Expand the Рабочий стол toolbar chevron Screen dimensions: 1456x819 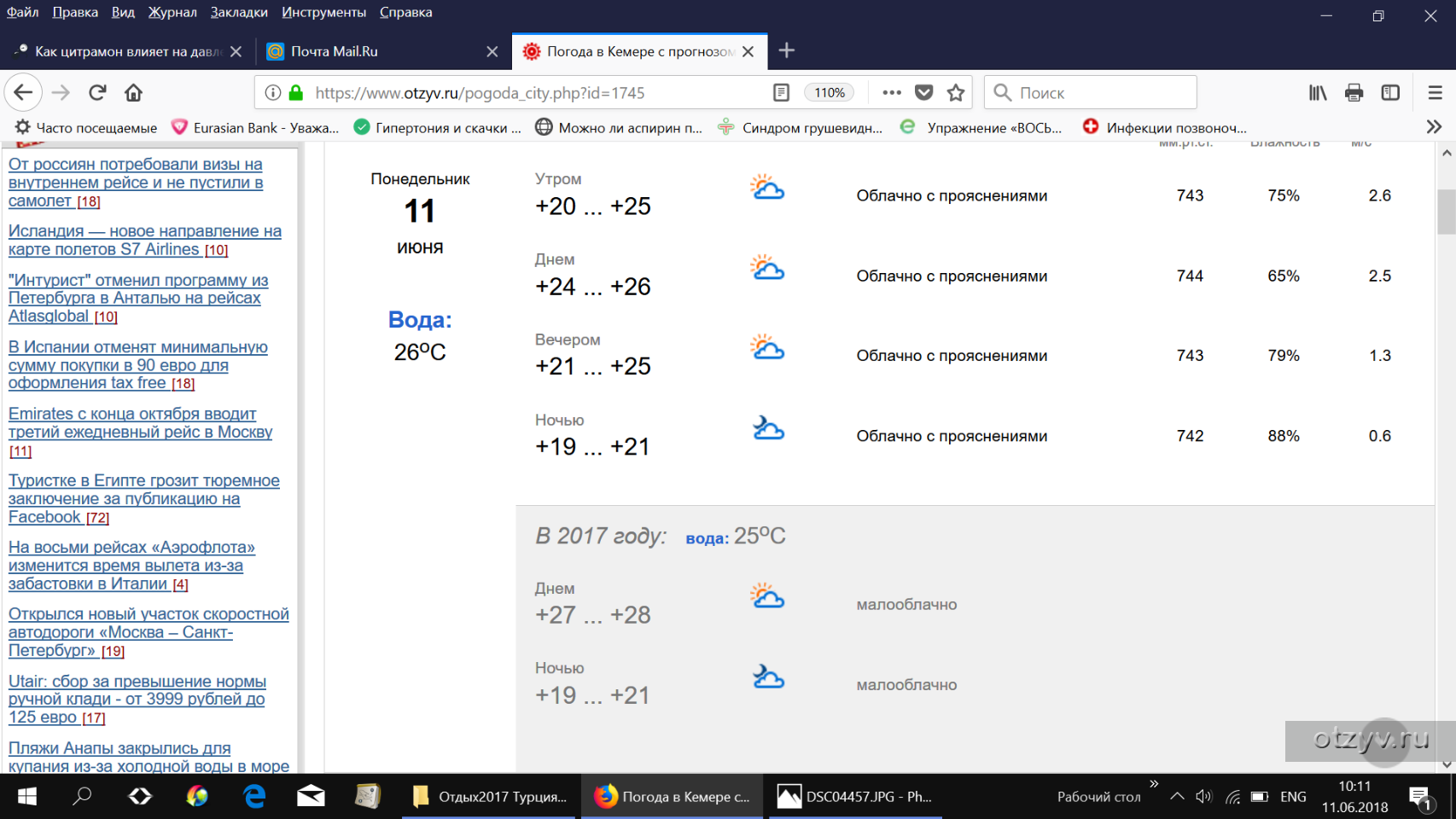pyautogui.click(x=1154, y=783)
